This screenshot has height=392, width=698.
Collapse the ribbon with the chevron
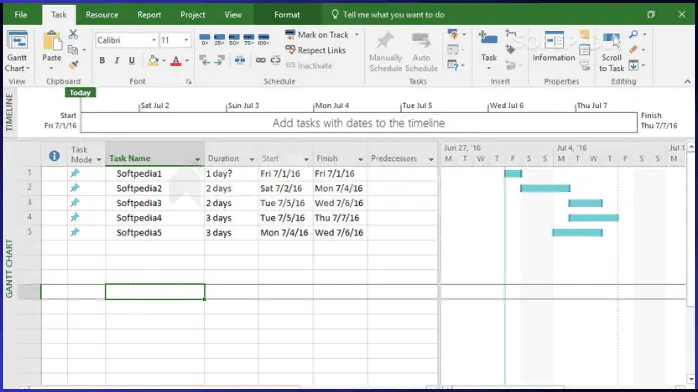[x=687, y=81]
